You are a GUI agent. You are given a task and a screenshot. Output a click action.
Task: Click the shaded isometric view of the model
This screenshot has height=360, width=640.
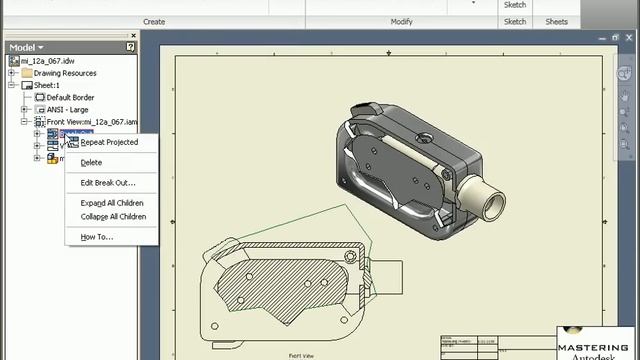[420, 171]
